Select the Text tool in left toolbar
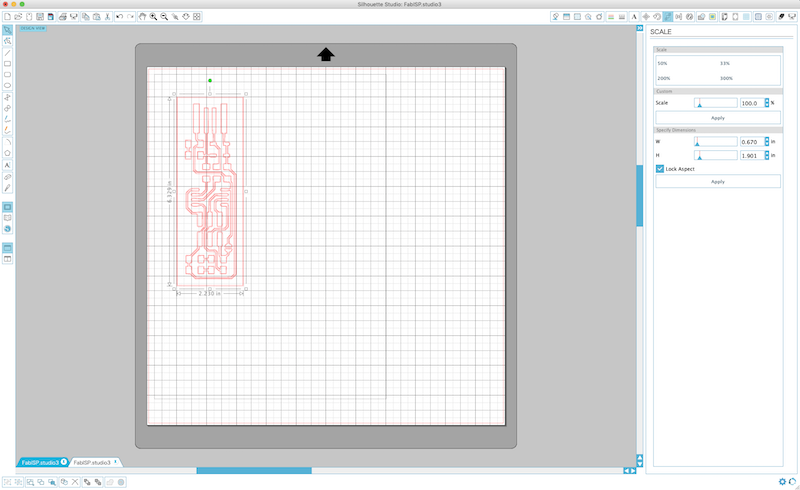The width and height of the screenshot is (800, 490). [8, 165]
